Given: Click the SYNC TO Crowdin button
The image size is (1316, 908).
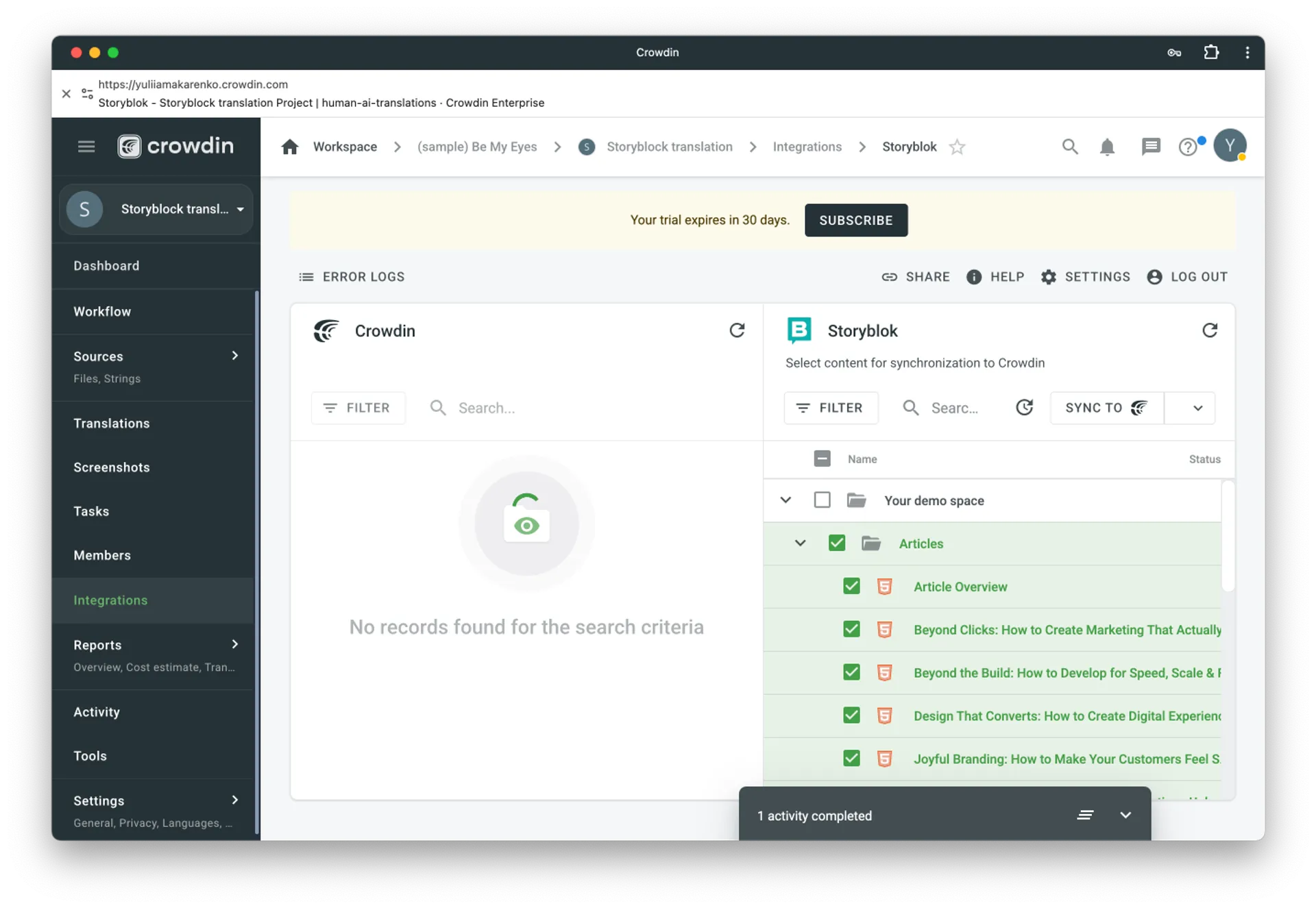Looking at the screenshot, I should click(1107, 408).
